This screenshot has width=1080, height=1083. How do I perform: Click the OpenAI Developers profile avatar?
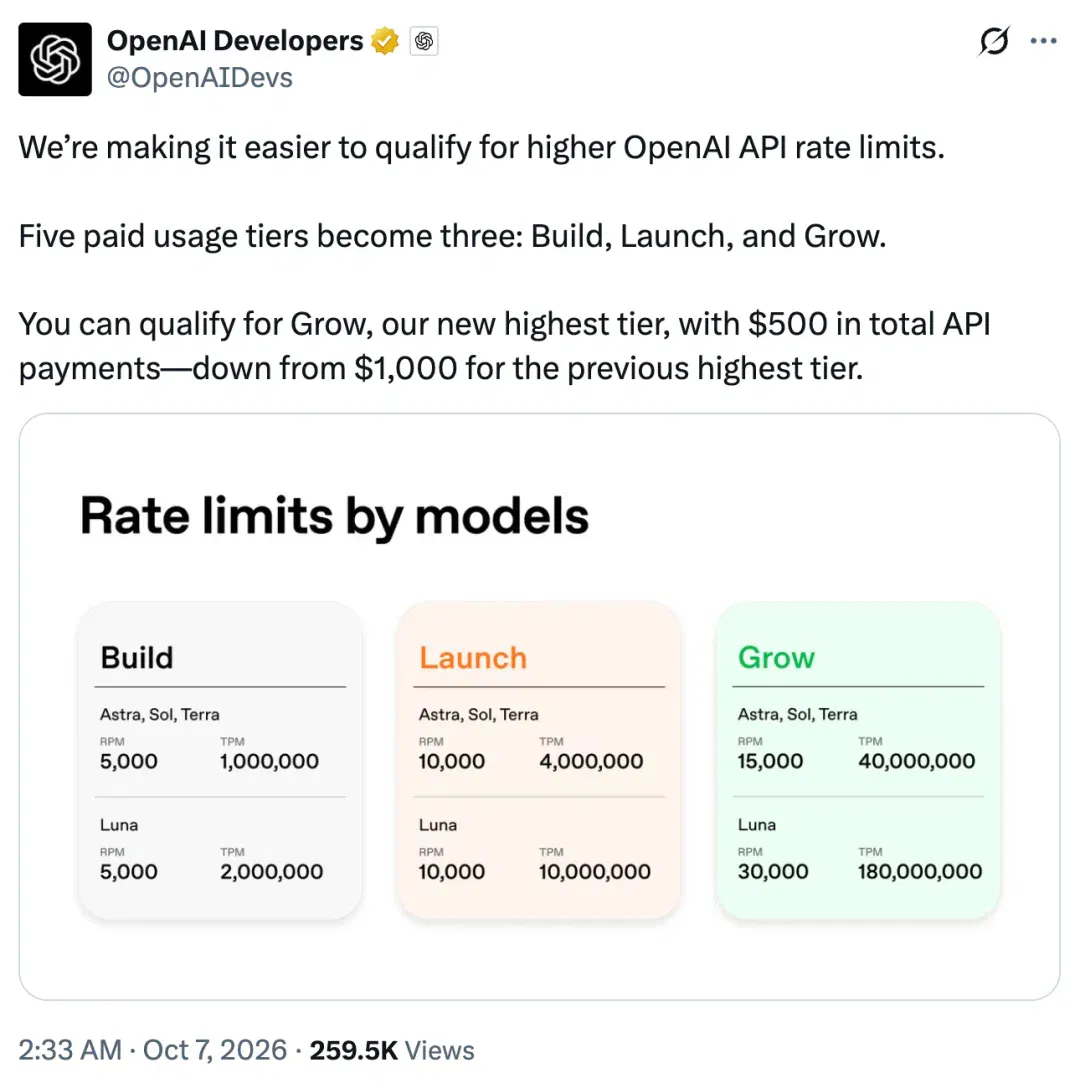tap(55, 59)
